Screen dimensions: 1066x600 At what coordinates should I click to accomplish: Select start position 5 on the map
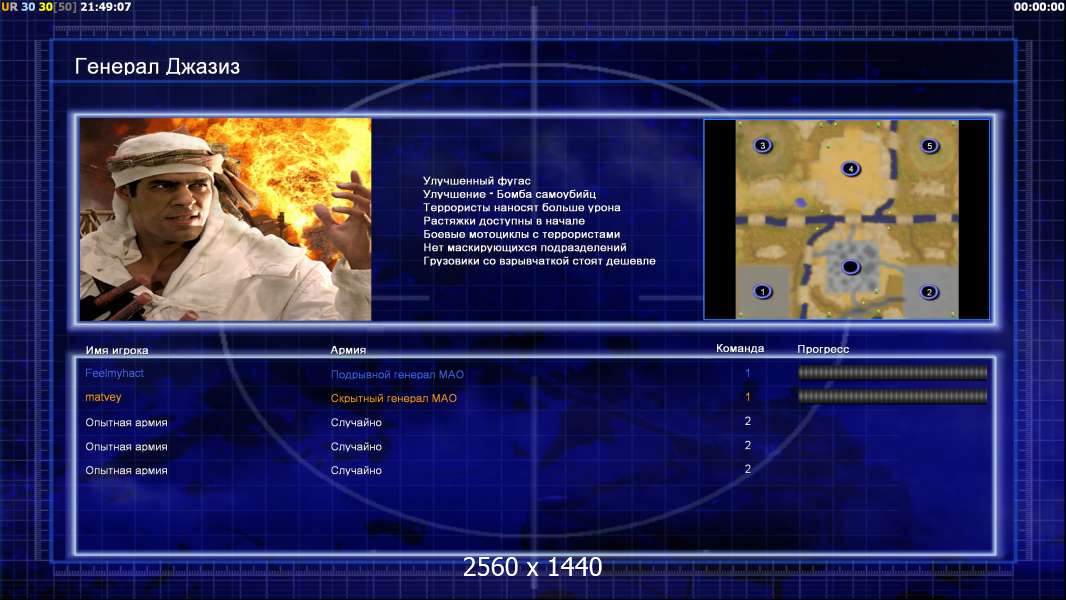929,146
